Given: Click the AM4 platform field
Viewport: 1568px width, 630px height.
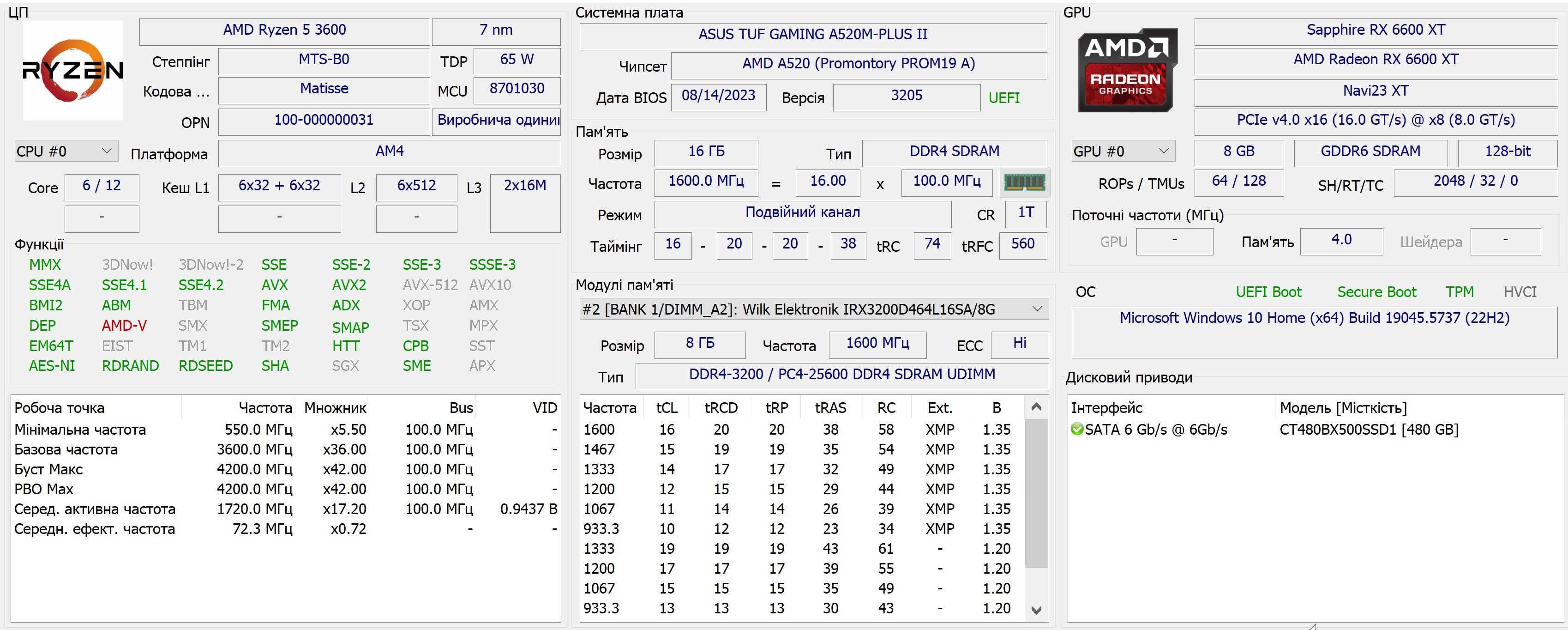Looking at the screenshot, I should tap(390, 153).
